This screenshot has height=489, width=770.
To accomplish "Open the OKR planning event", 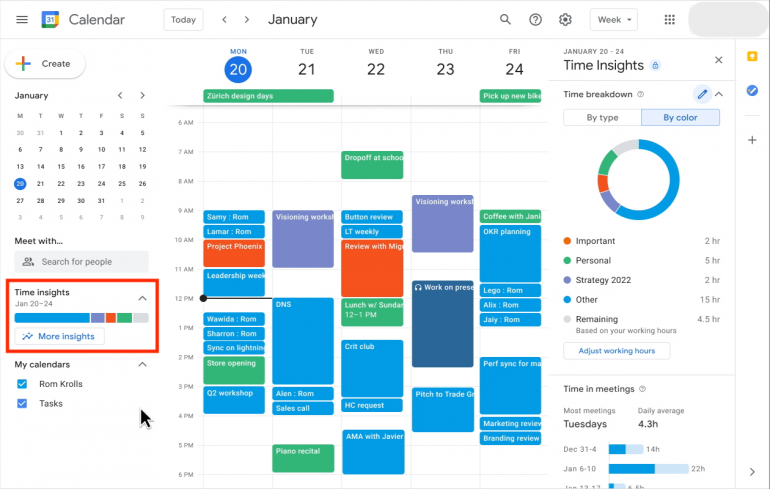I will coord(510,253).
